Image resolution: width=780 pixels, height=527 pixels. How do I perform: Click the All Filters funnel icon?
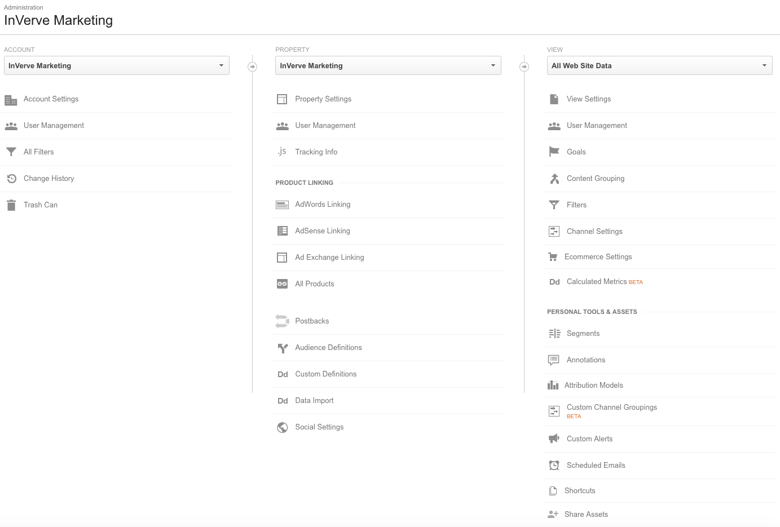tap(11, 152)
